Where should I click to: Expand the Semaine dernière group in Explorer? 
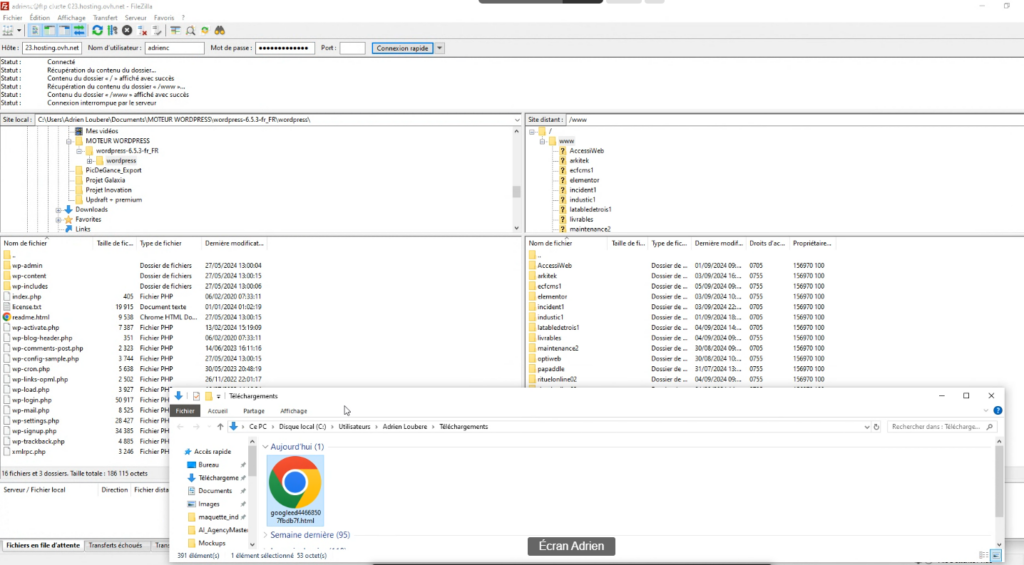pyautogui.click(x=266, y=535)
